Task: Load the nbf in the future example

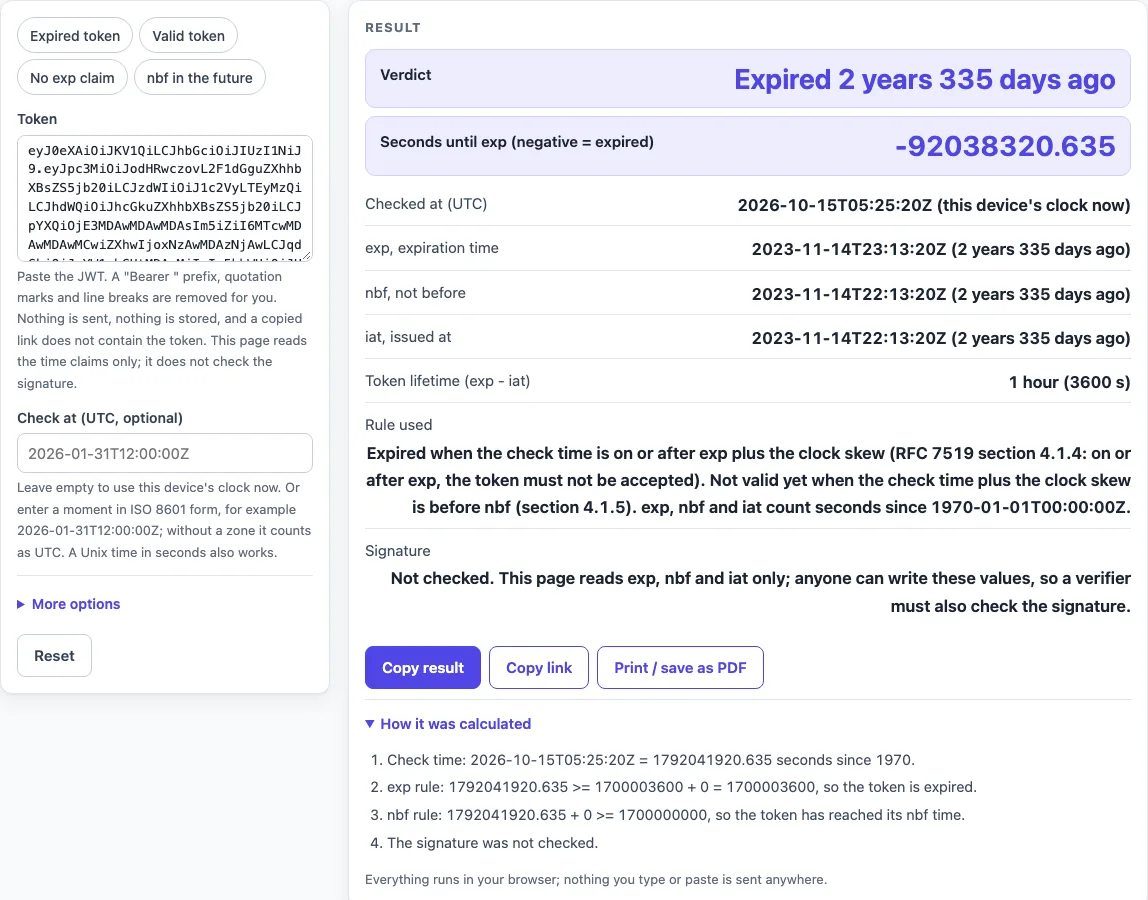Action: 199,78
